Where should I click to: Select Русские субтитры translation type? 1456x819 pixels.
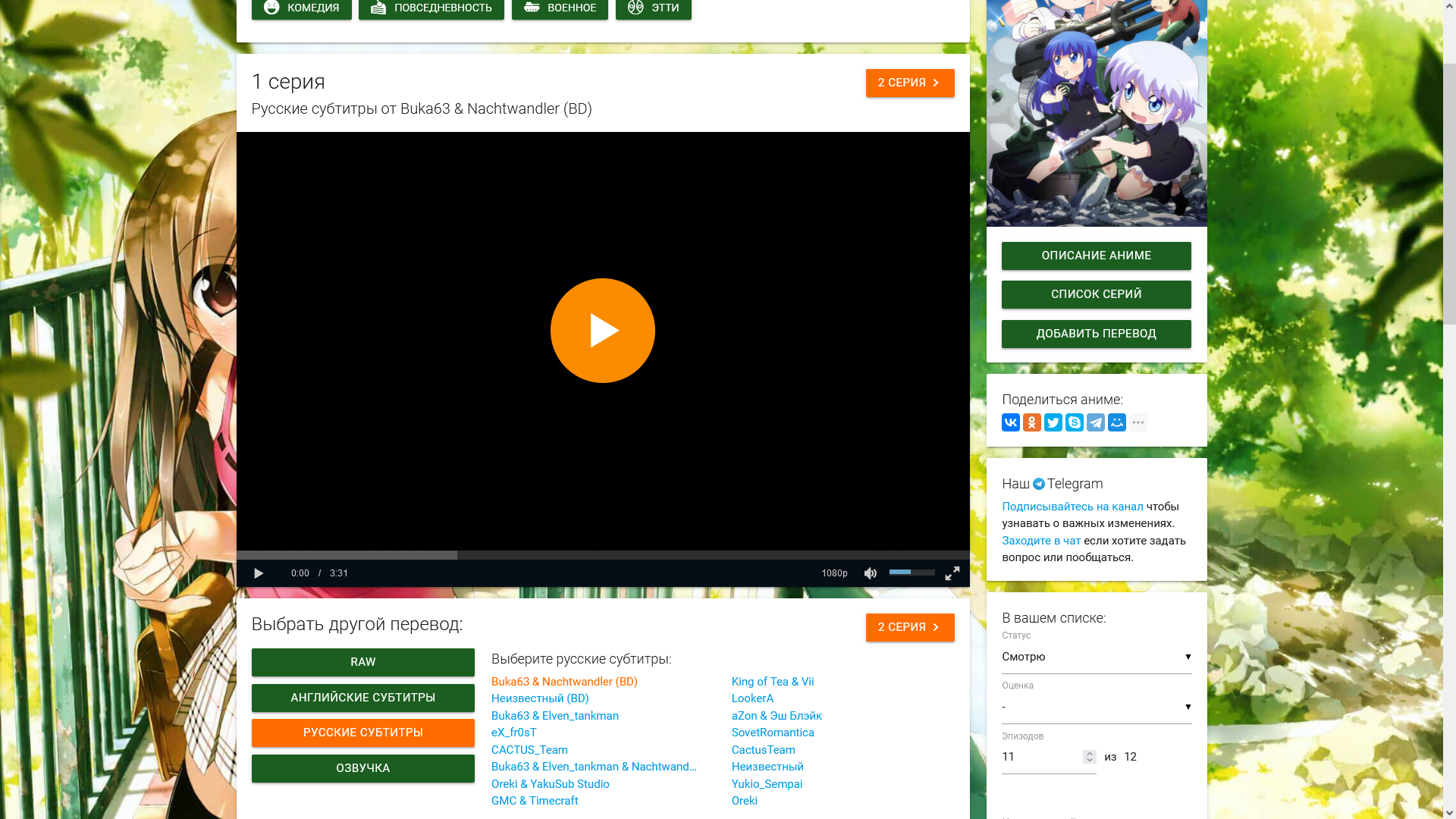363,733
